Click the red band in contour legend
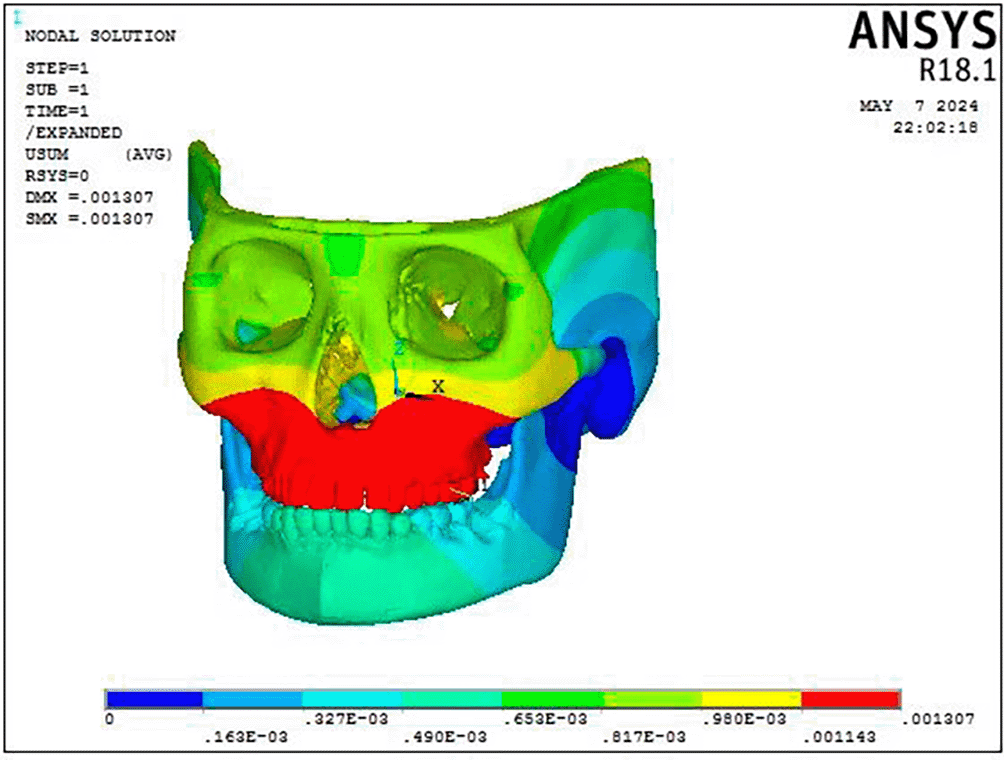 pos(850,699)
